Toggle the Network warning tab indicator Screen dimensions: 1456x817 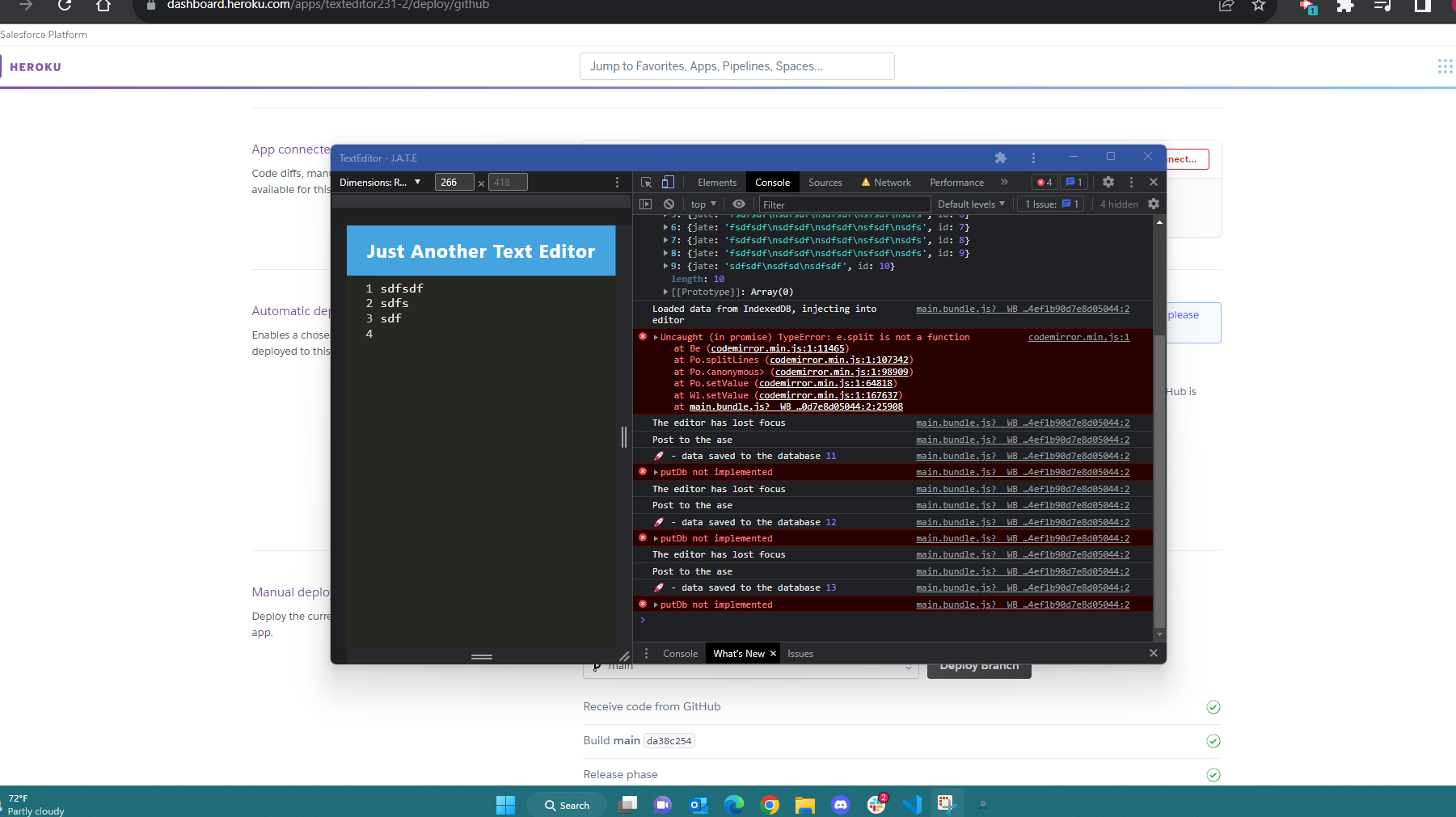[864, 182]
